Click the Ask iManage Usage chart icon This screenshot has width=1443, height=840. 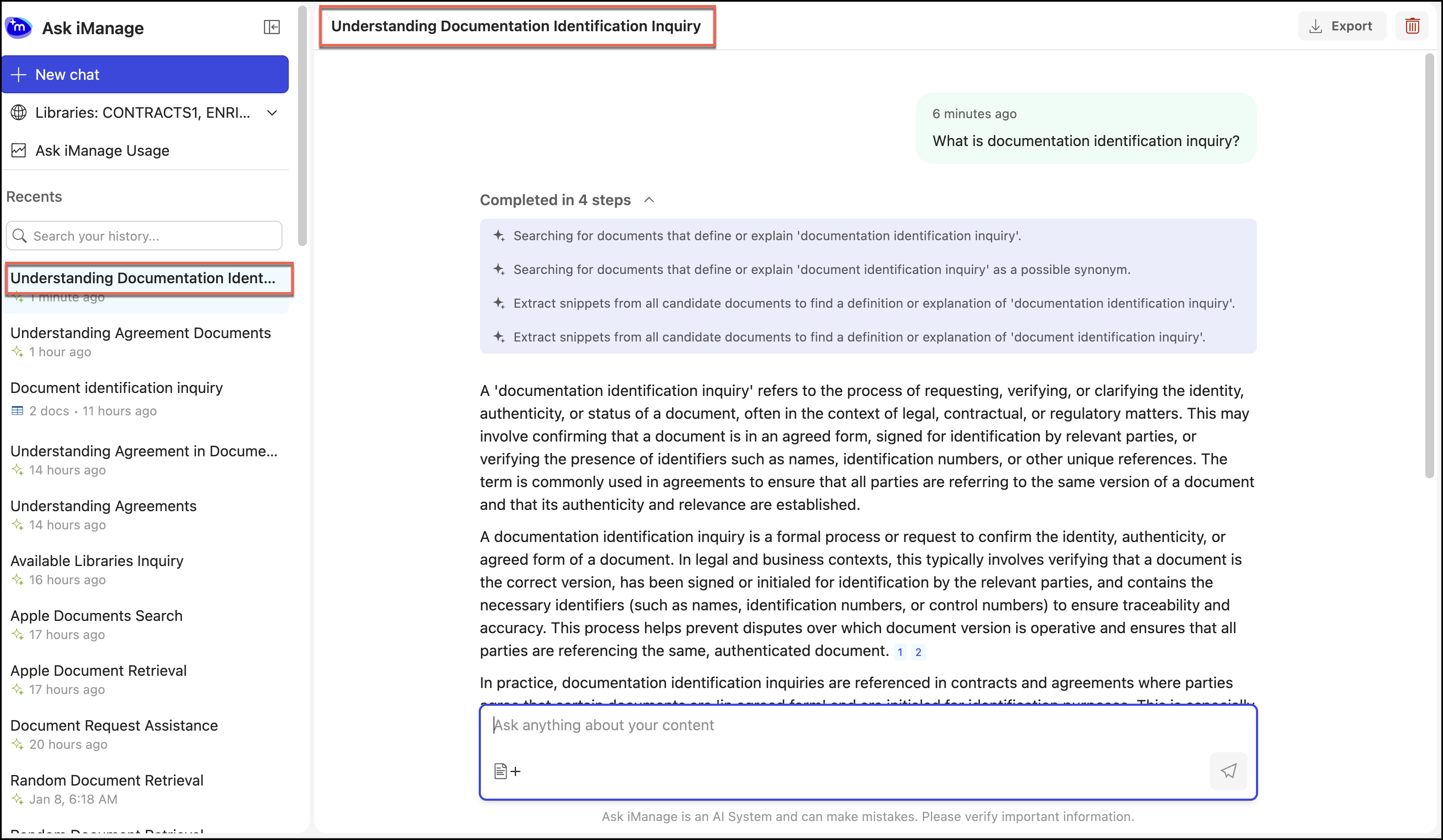19,151
